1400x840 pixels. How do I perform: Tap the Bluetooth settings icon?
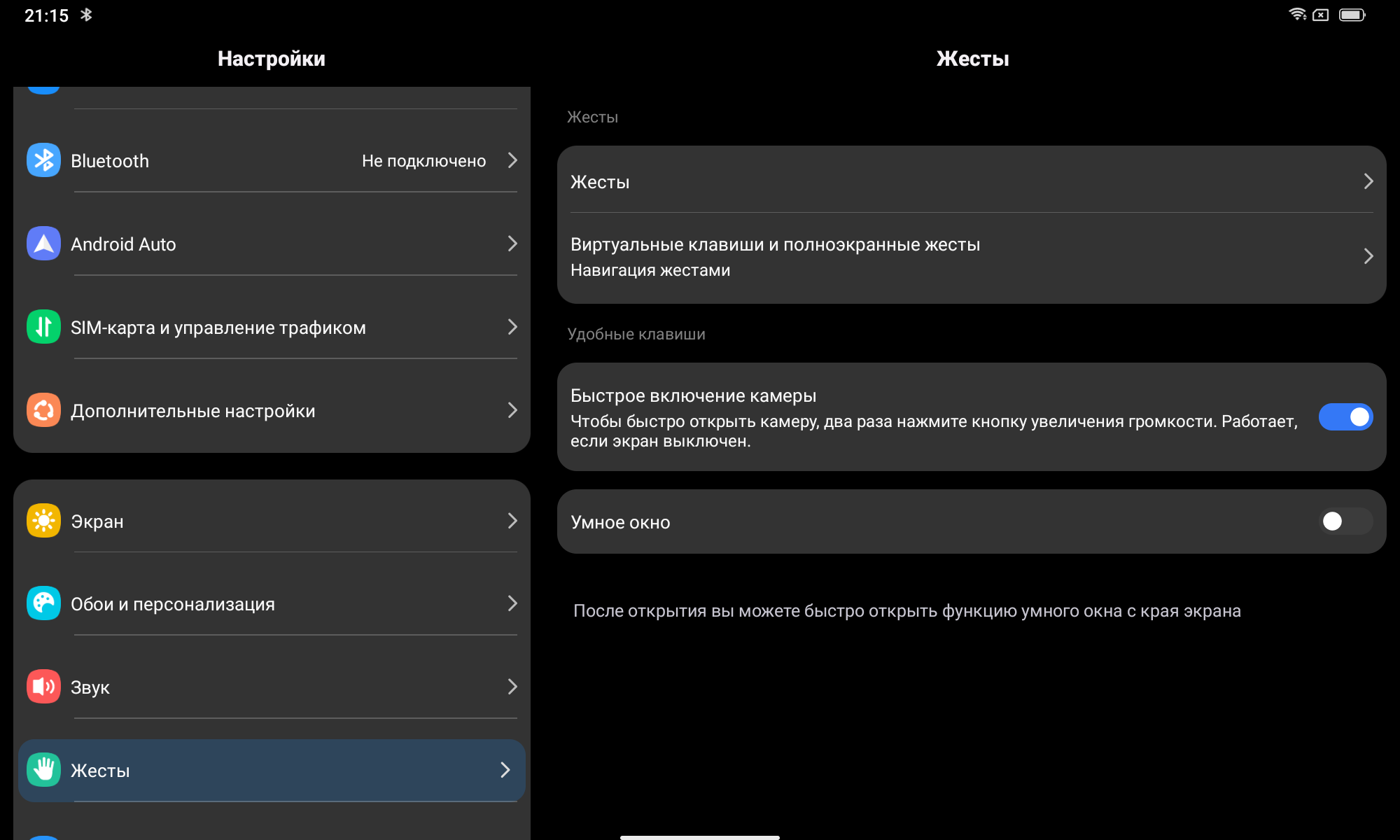43,160
